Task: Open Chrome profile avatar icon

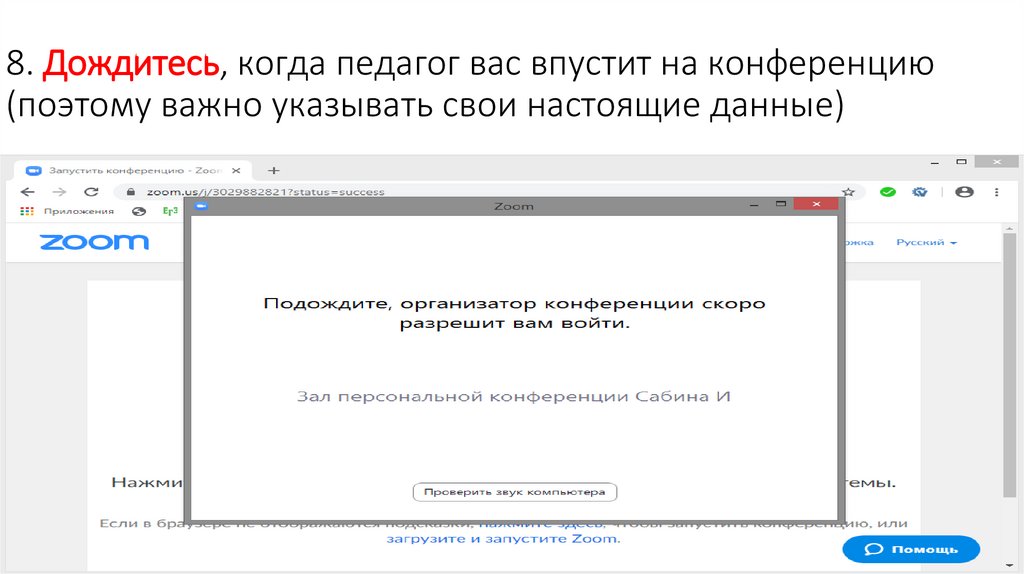Action: coord(964,192)
